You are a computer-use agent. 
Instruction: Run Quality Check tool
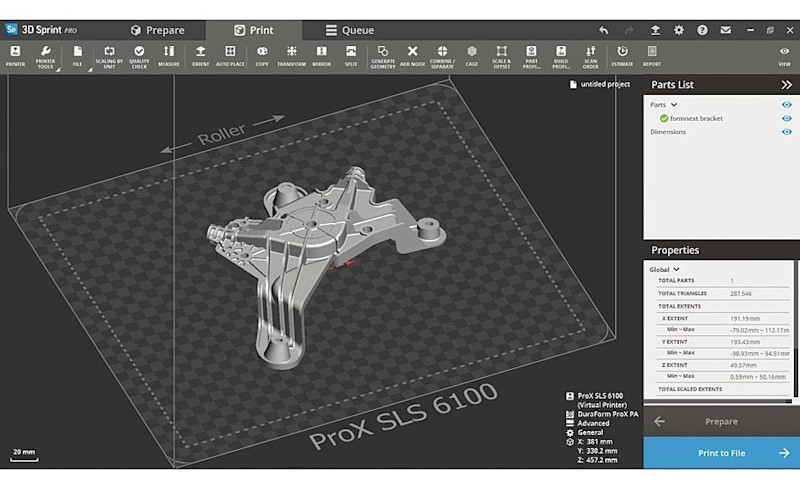coord(139,56)
